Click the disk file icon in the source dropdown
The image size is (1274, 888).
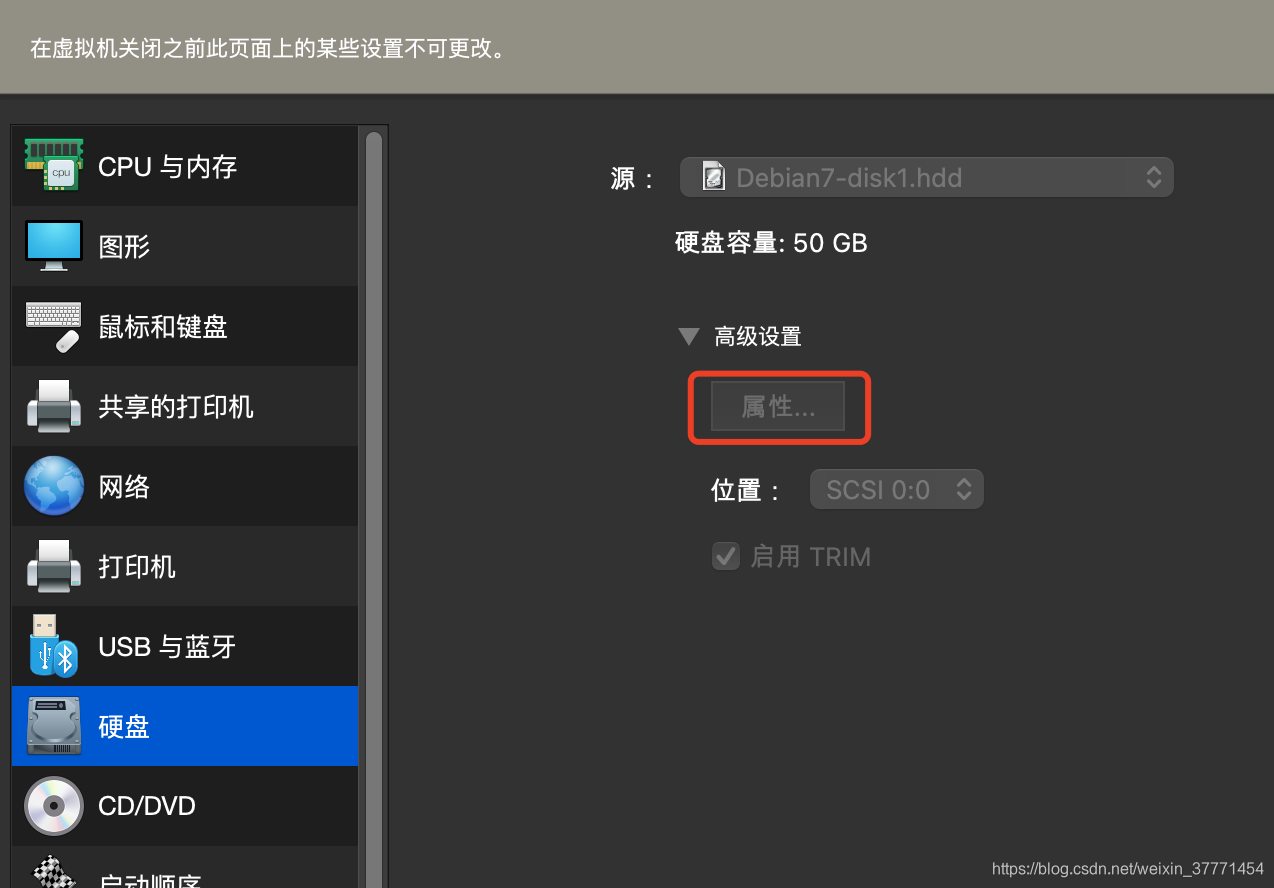pyautogui.click(x=713, y=177)
